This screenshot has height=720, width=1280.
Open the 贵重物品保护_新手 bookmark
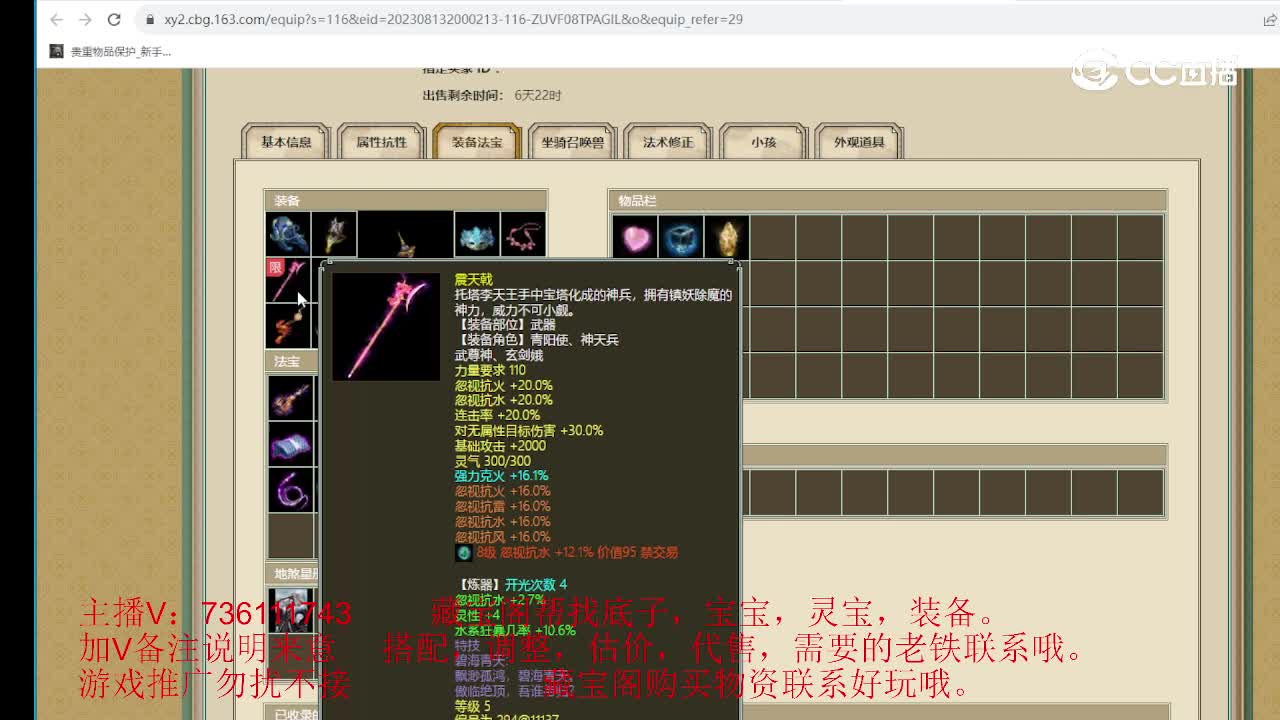tap(111, 51)
